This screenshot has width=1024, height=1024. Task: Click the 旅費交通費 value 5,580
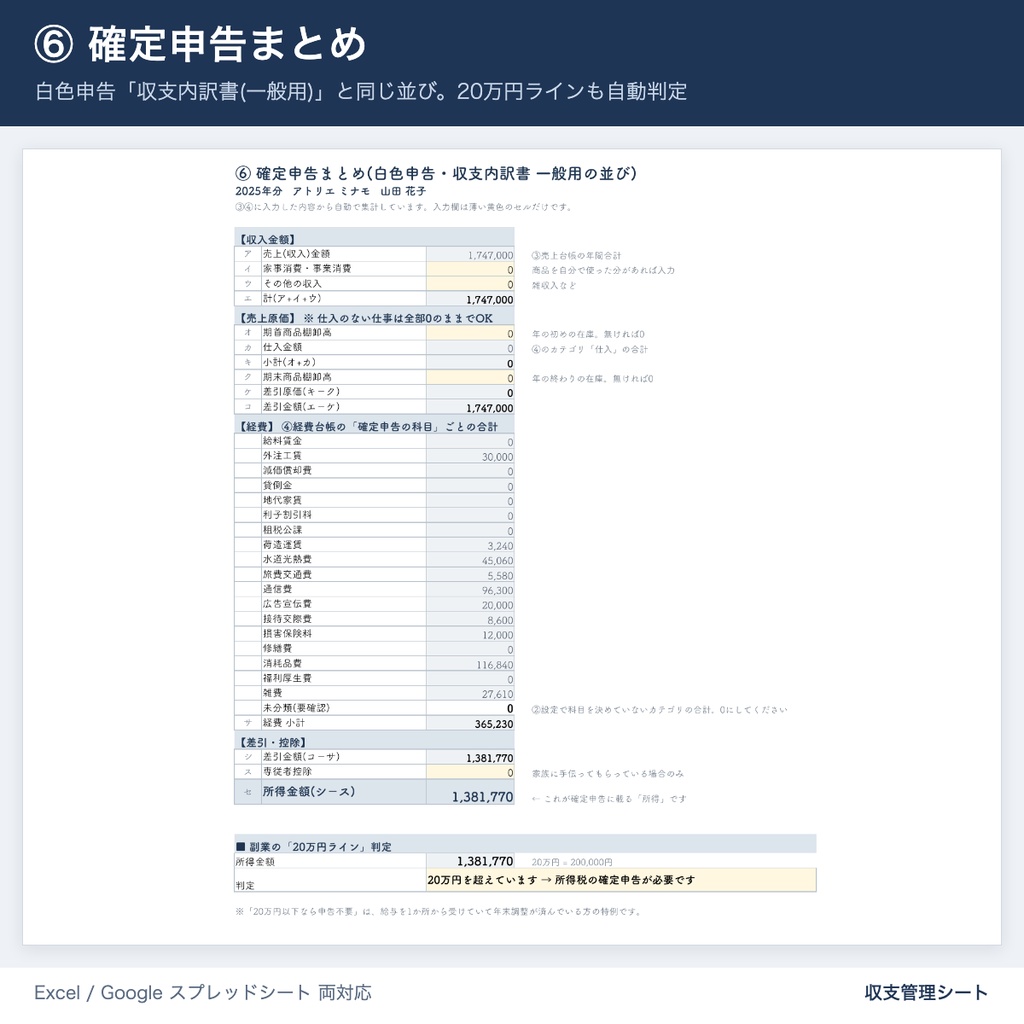click(500, 575)
